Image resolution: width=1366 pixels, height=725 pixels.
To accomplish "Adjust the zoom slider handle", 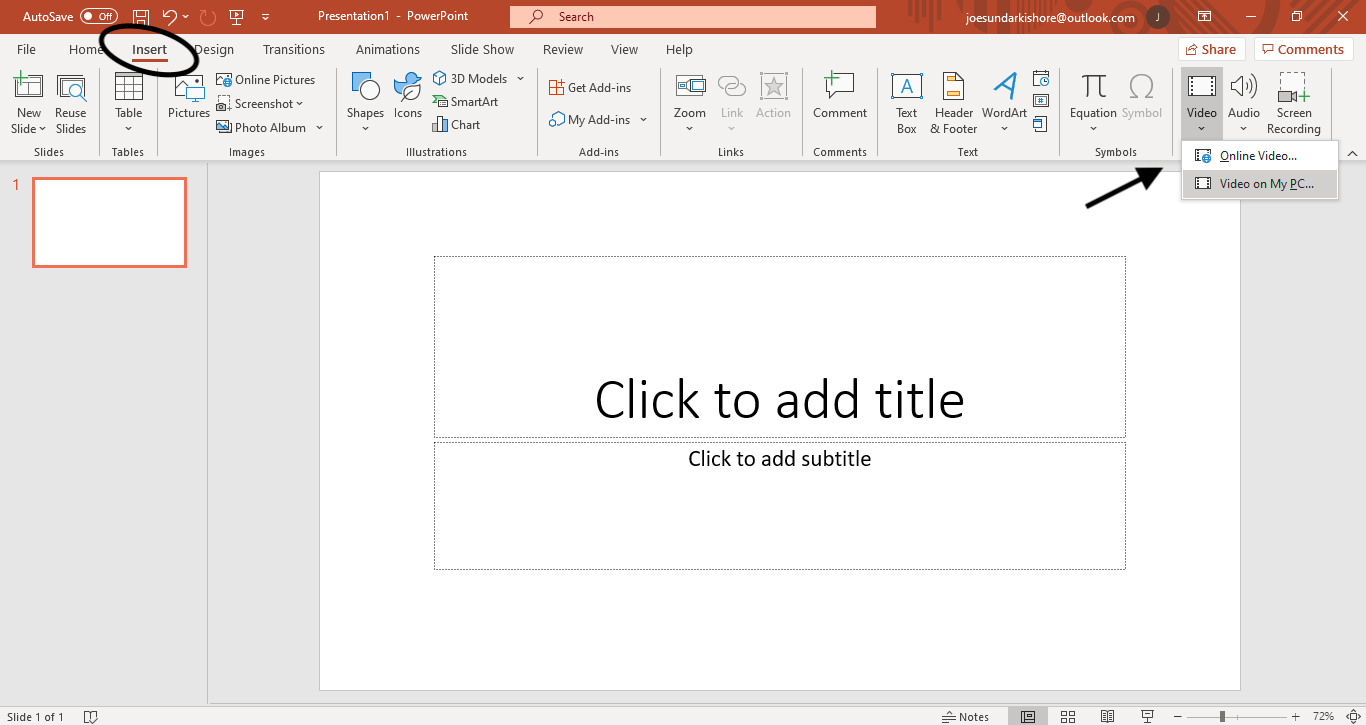I will tap(1222, 716).
